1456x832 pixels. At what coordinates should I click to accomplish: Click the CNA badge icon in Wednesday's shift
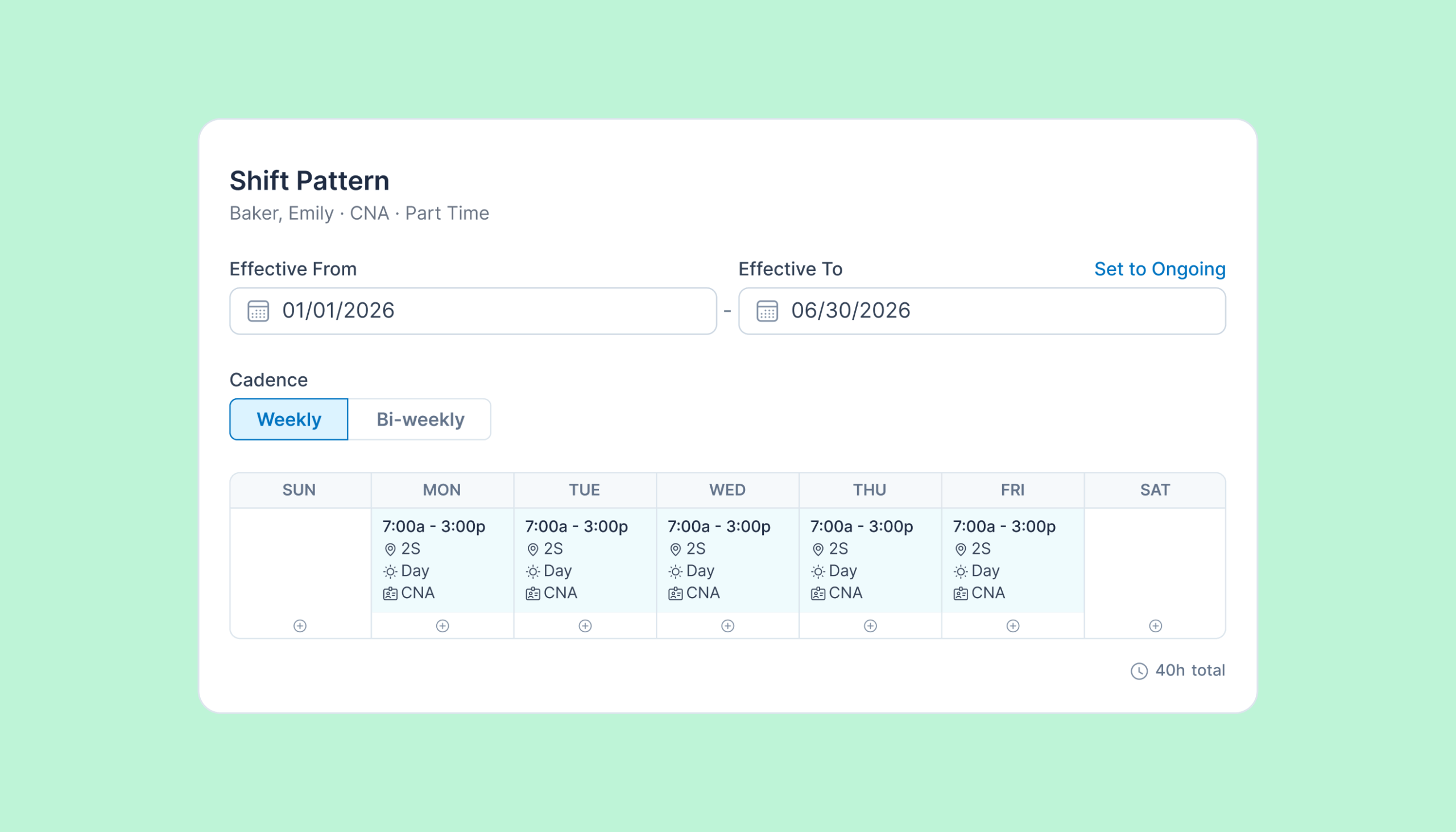tap(676, 594)
